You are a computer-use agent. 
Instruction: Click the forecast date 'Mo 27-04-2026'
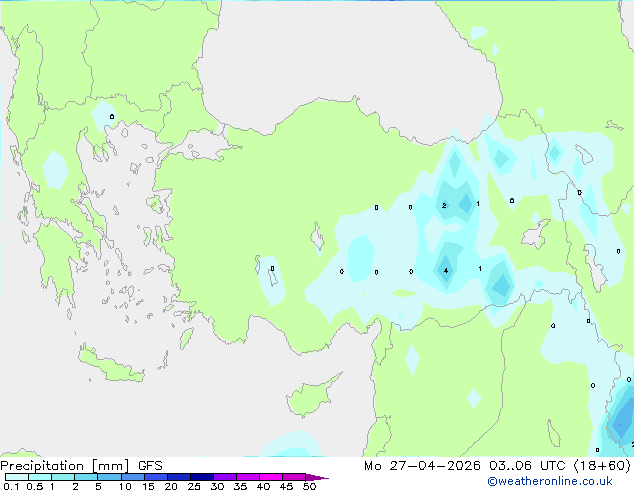tap(422, 466)
